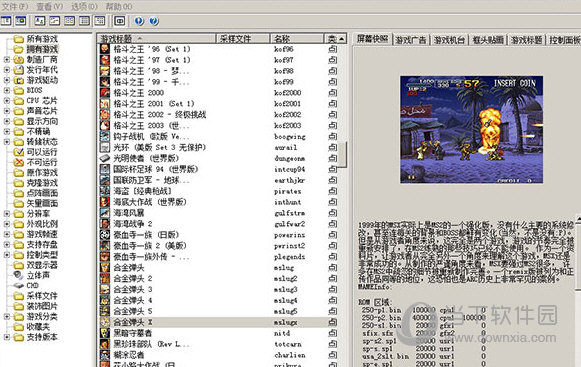The height and width of the screenshot is (367, 581).
Task: Sort by 采样文件 column header
Action: pos(243,39)
